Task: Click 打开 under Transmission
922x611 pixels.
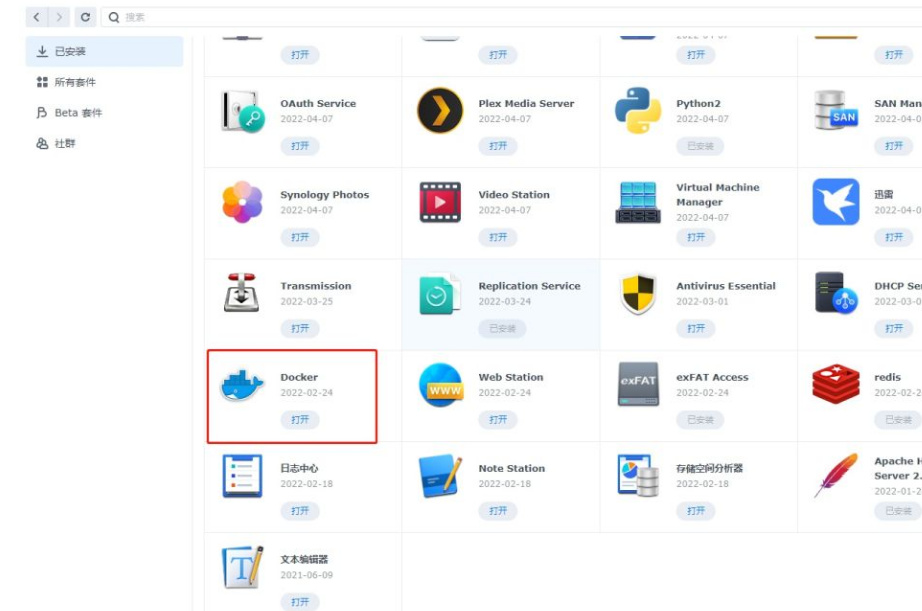Action: (x=300, y=328)
